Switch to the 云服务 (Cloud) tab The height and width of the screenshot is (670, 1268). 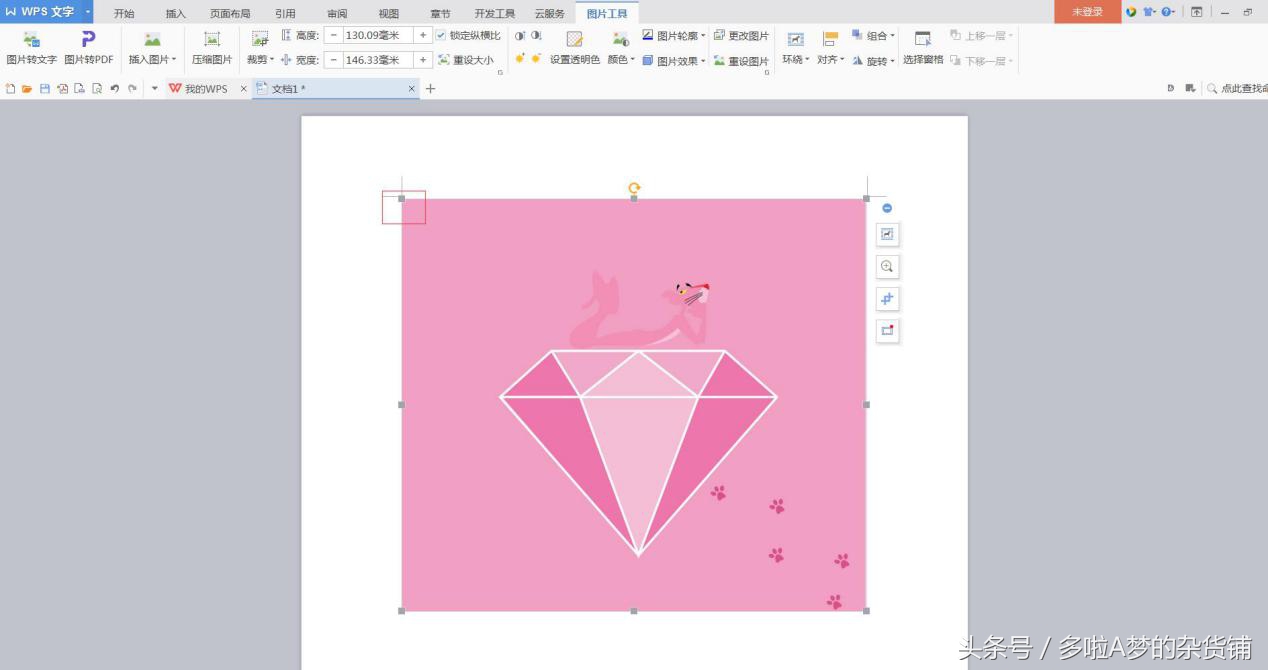point(549,13)
